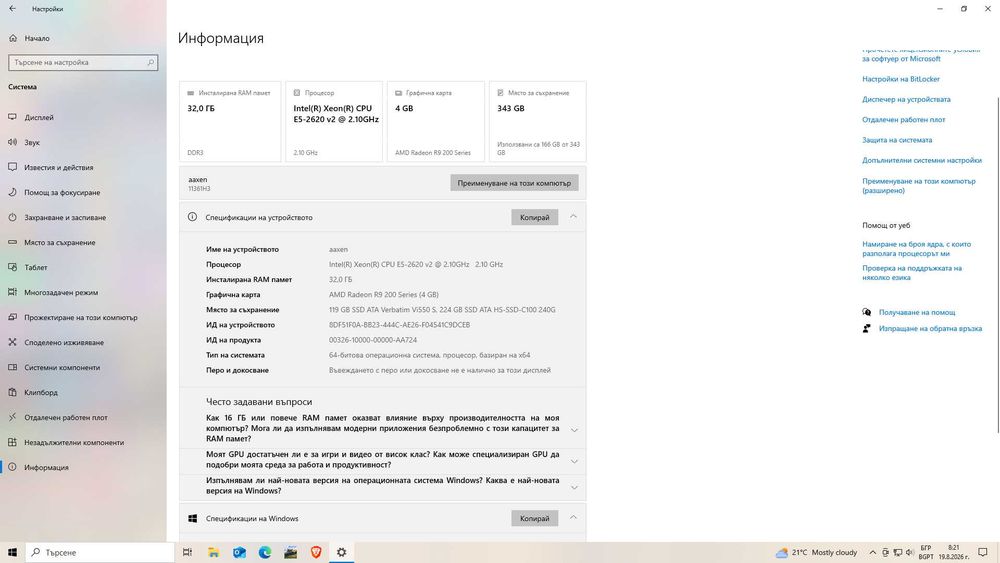Click the info icon beside device specifications
Viewport: 1000px width, 563px height.
coord(192,217)
